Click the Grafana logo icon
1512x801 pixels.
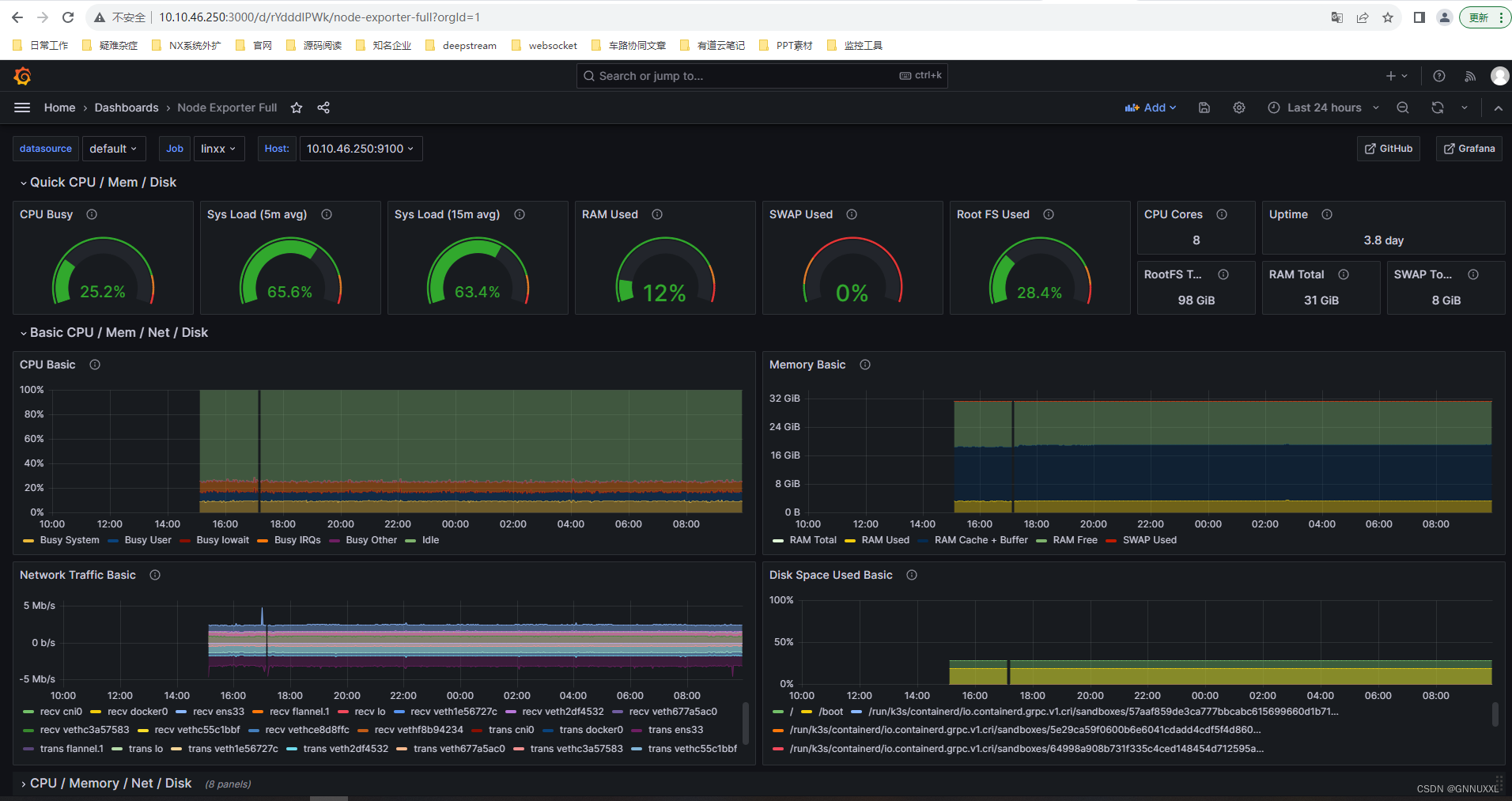22,76
